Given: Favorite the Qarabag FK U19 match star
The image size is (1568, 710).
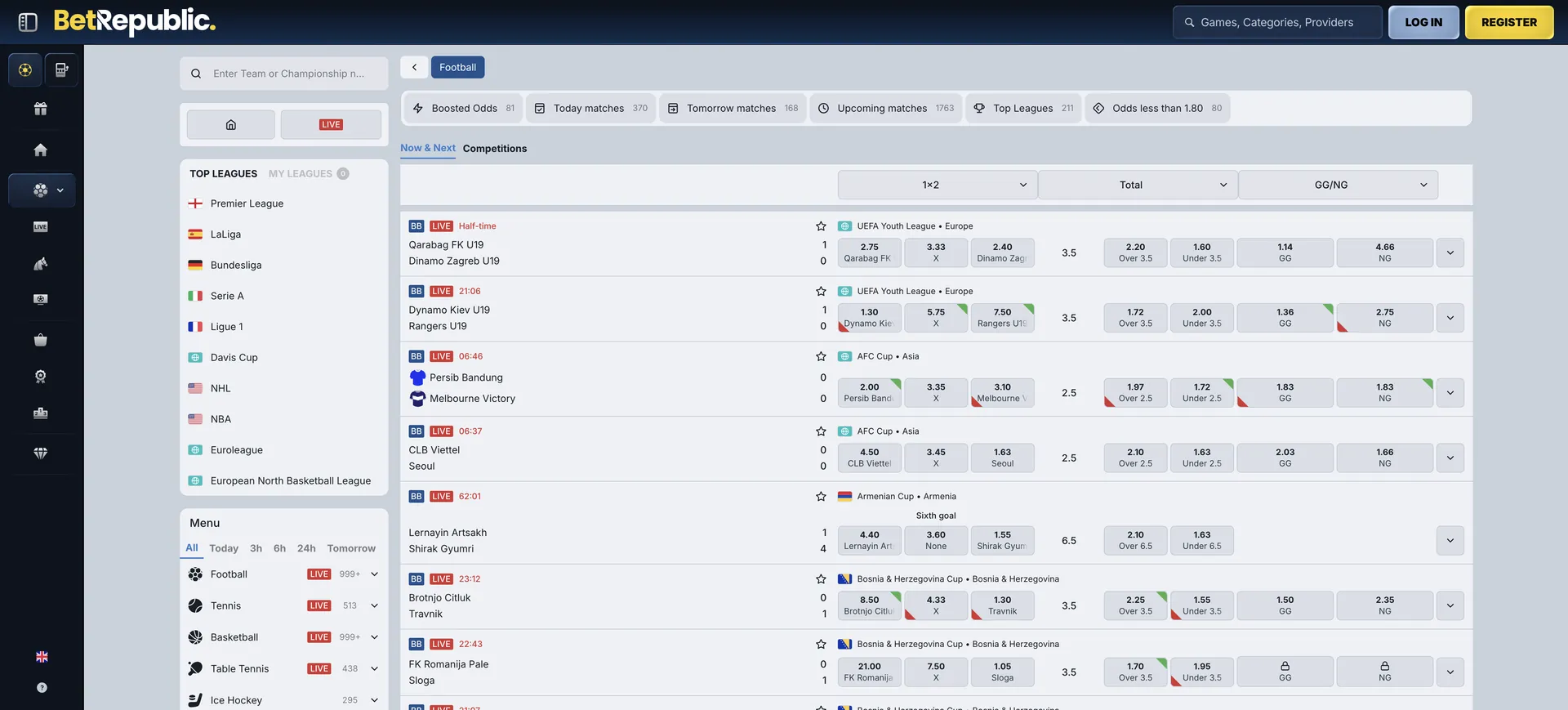Looking at the screenshot, I should click(x=821, y=226).
